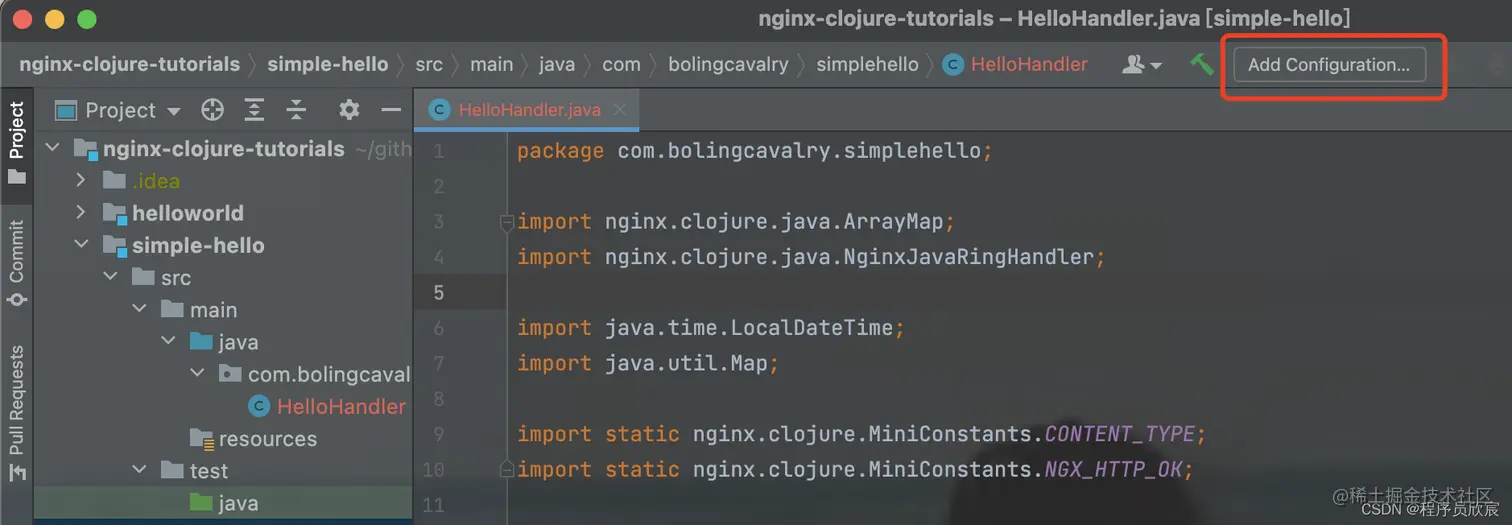Viewport: 1512px width, 525px height.
Task: Expand the helloworld module
Action: (x=82, y=213)
